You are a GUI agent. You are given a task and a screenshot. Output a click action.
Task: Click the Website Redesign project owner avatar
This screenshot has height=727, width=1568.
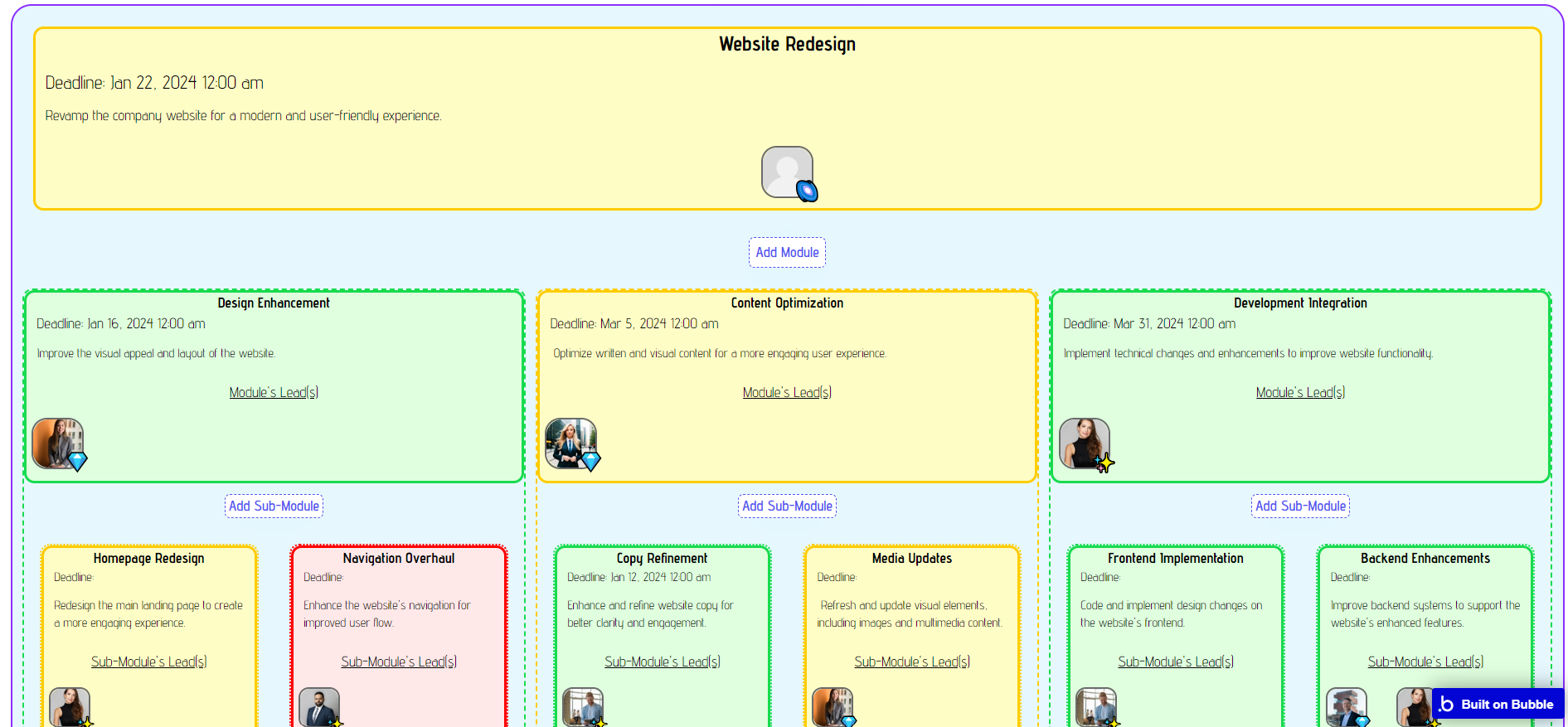coord(787,172)
